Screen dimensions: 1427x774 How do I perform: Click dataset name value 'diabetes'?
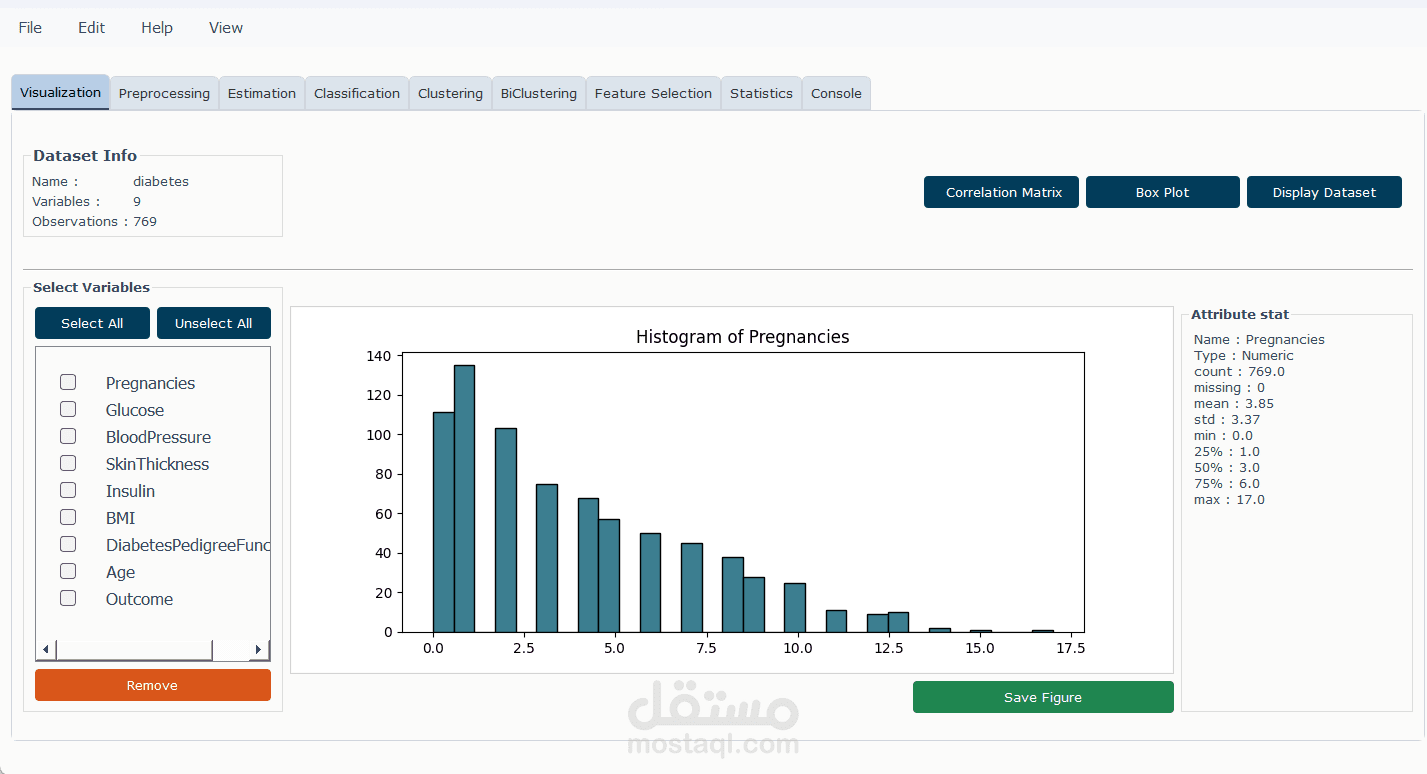[x=161, y=182]
